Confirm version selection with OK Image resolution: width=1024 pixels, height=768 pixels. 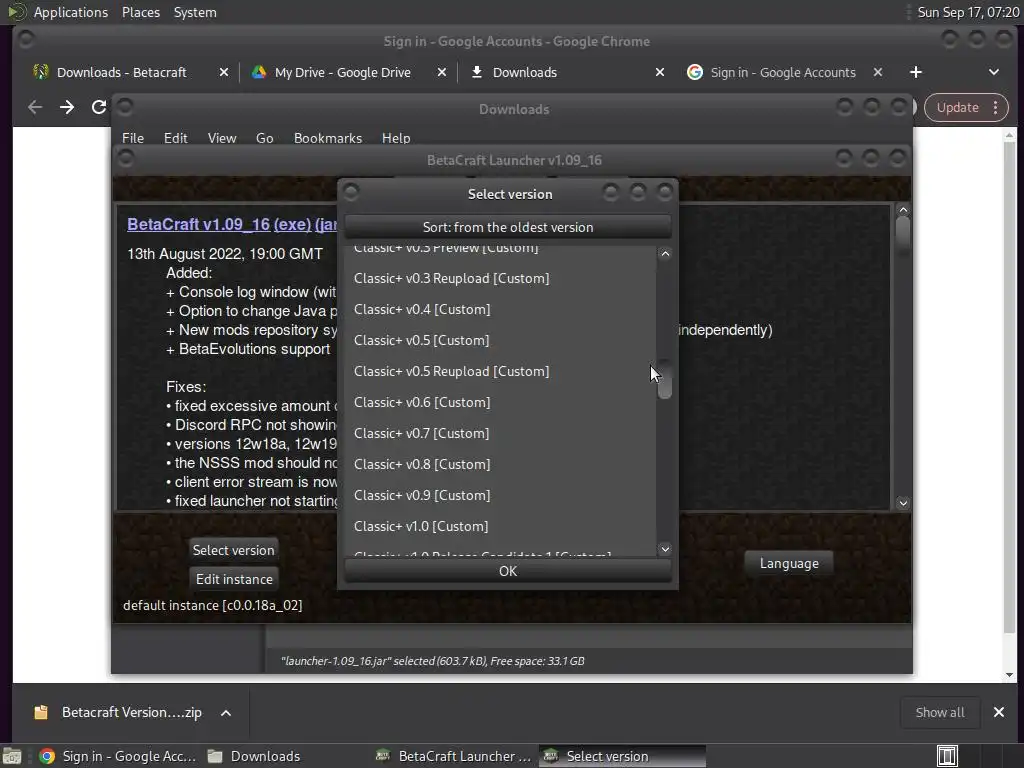[507, 571]
